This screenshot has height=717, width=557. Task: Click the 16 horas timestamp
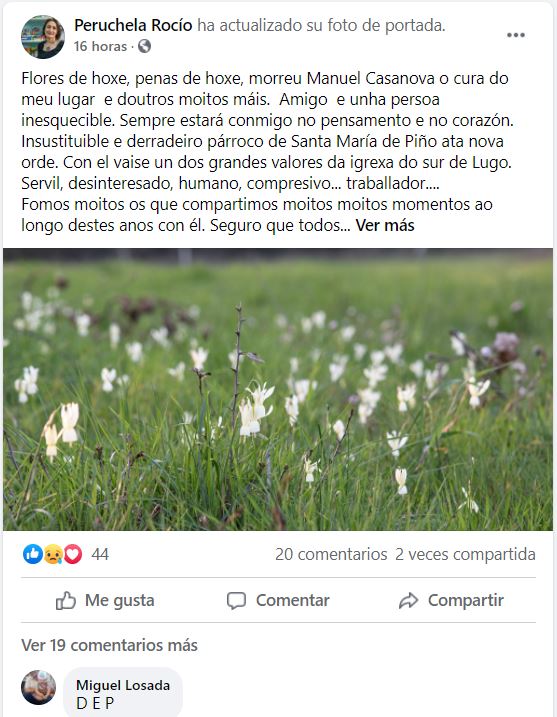100,46
